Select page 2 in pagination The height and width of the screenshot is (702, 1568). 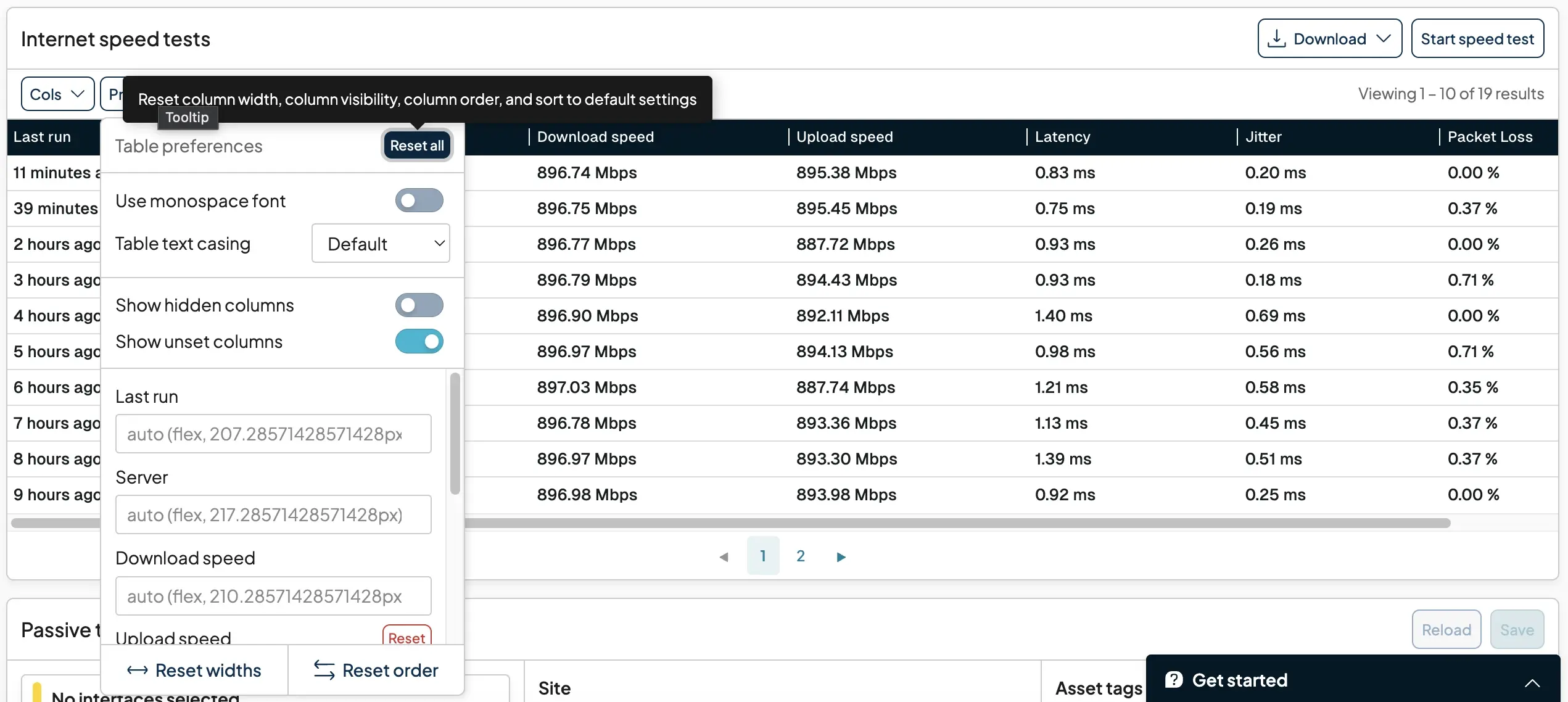801,556
